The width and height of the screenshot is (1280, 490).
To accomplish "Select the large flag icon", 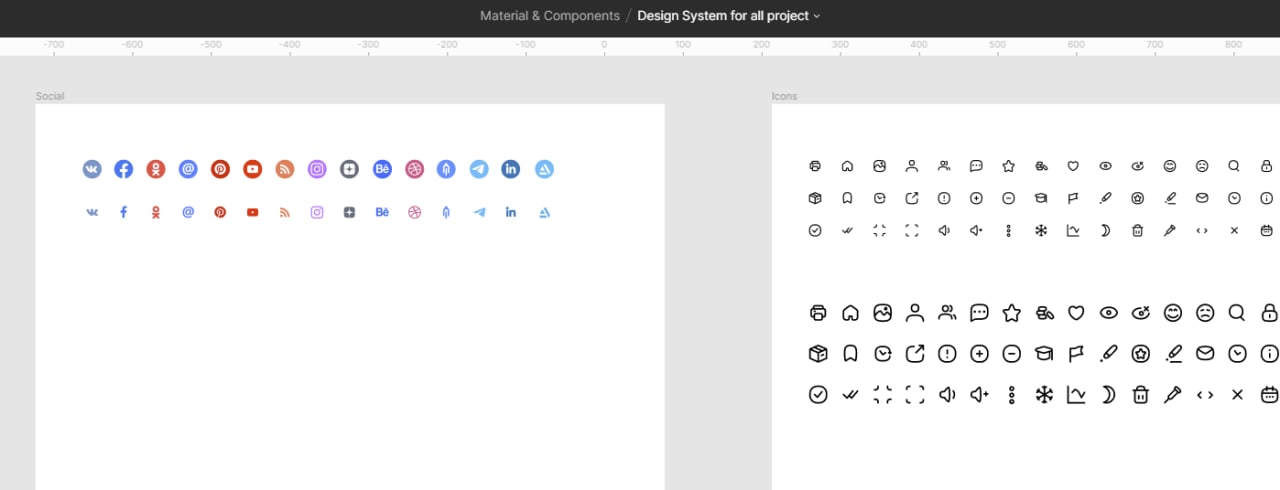I will coord(1076,353).
